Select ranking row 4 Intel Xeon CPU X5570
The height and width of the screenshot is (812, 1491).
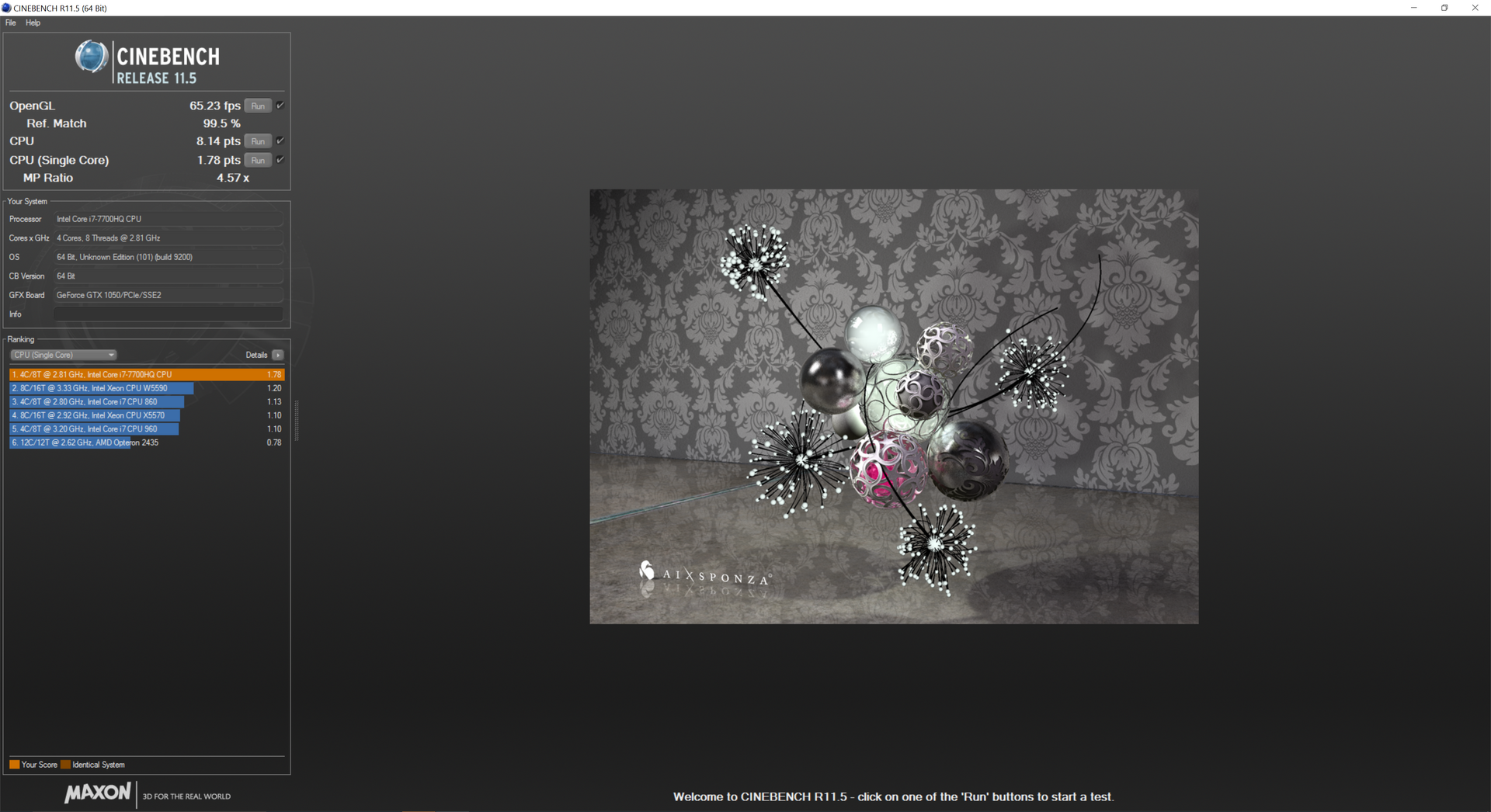pos(147,415)
